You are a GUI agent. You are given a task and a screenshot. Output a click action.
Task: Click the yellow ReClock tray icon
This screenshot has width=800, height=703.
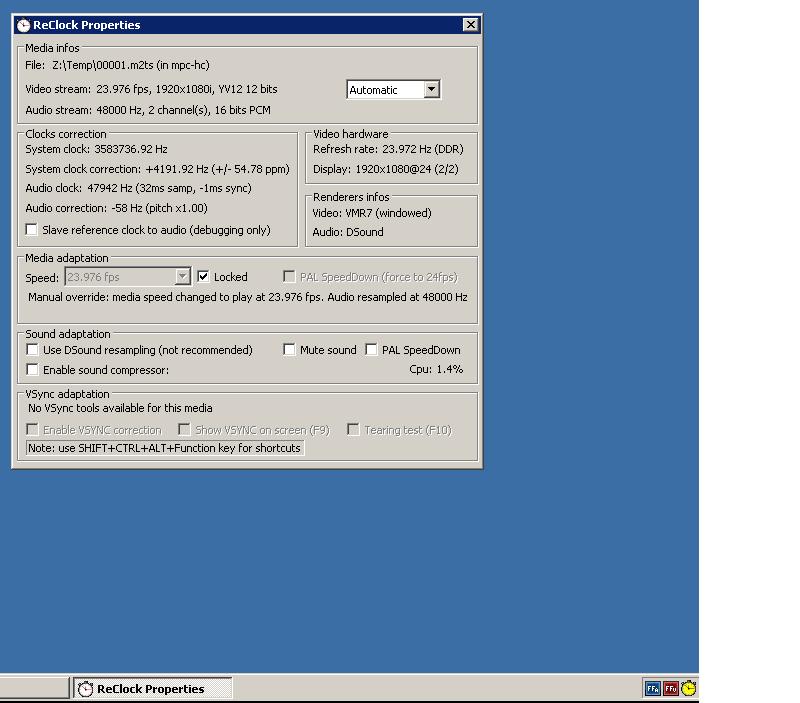pos(688,689)
